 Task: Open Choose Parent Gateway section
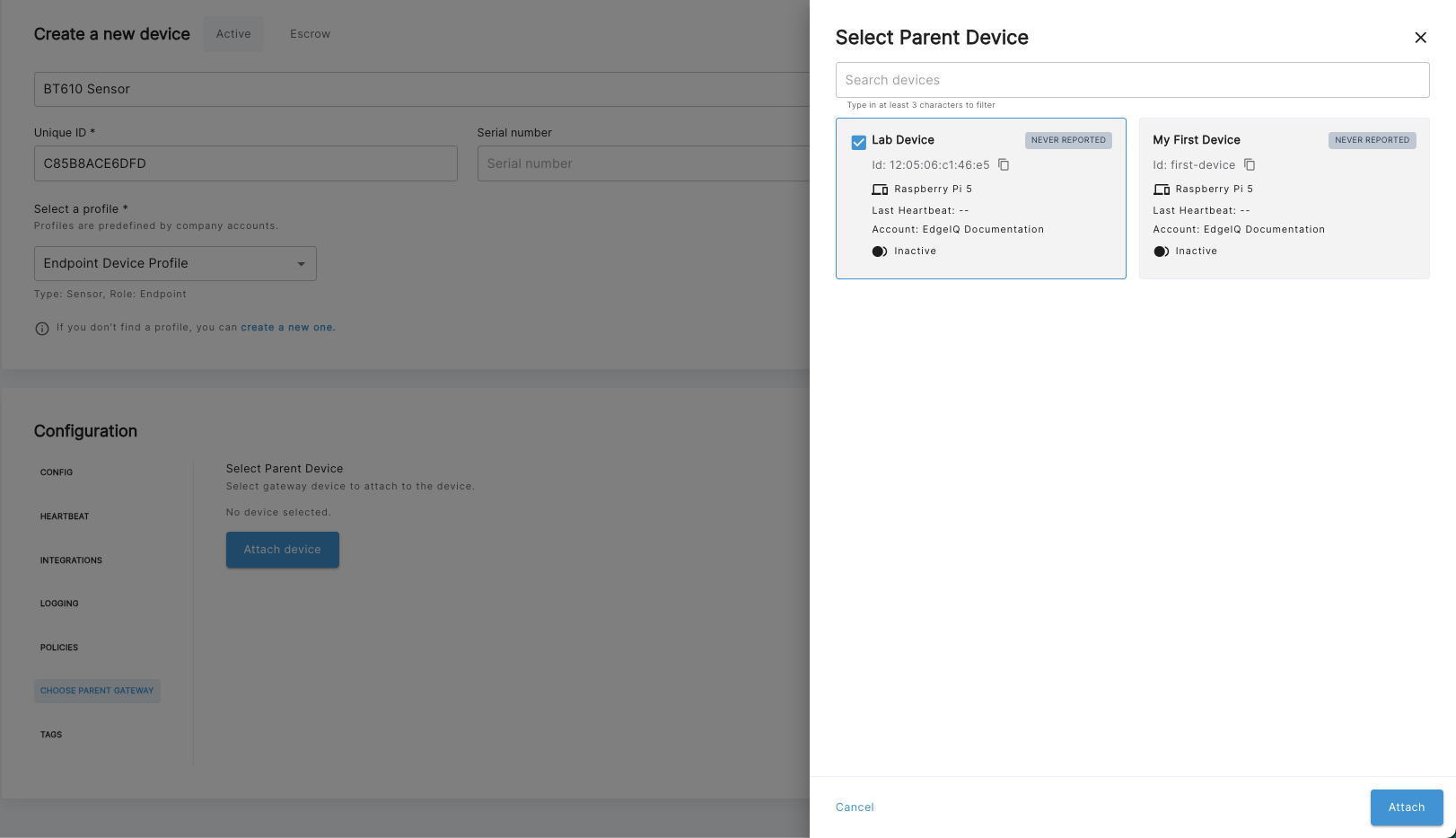[x=97, y=691]
